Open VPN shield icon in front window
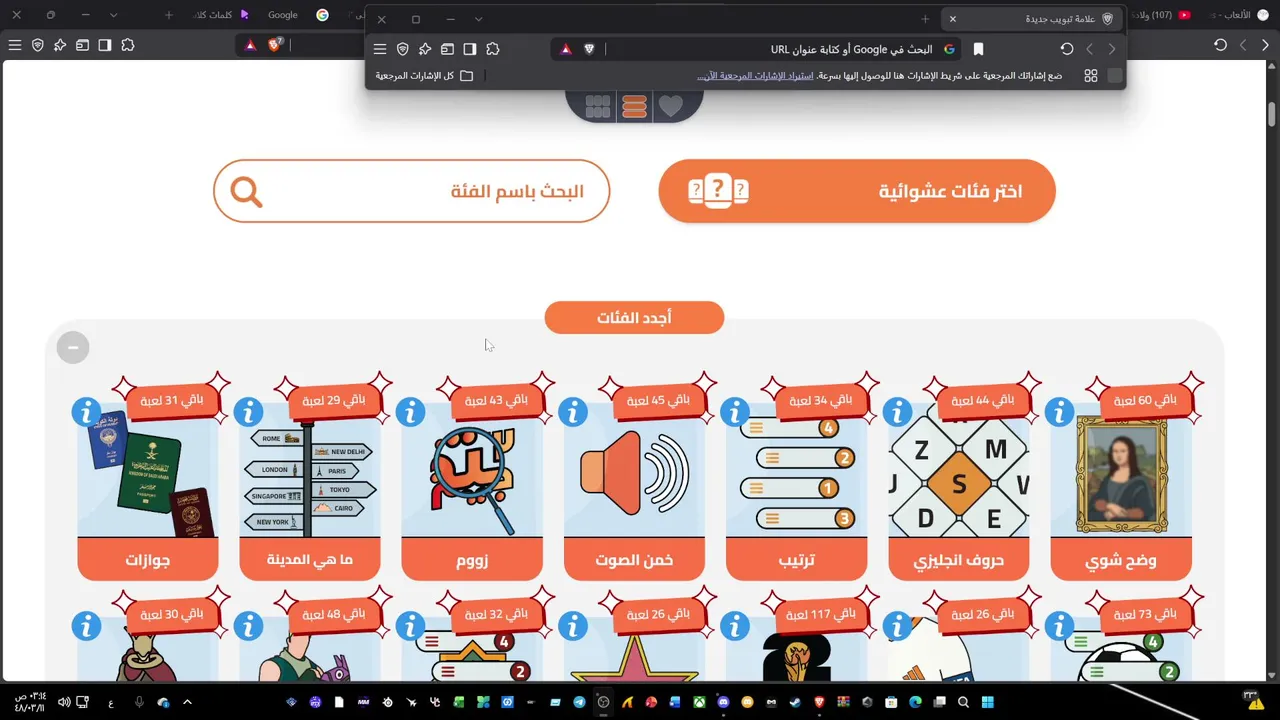 click(x=403, y=49)
